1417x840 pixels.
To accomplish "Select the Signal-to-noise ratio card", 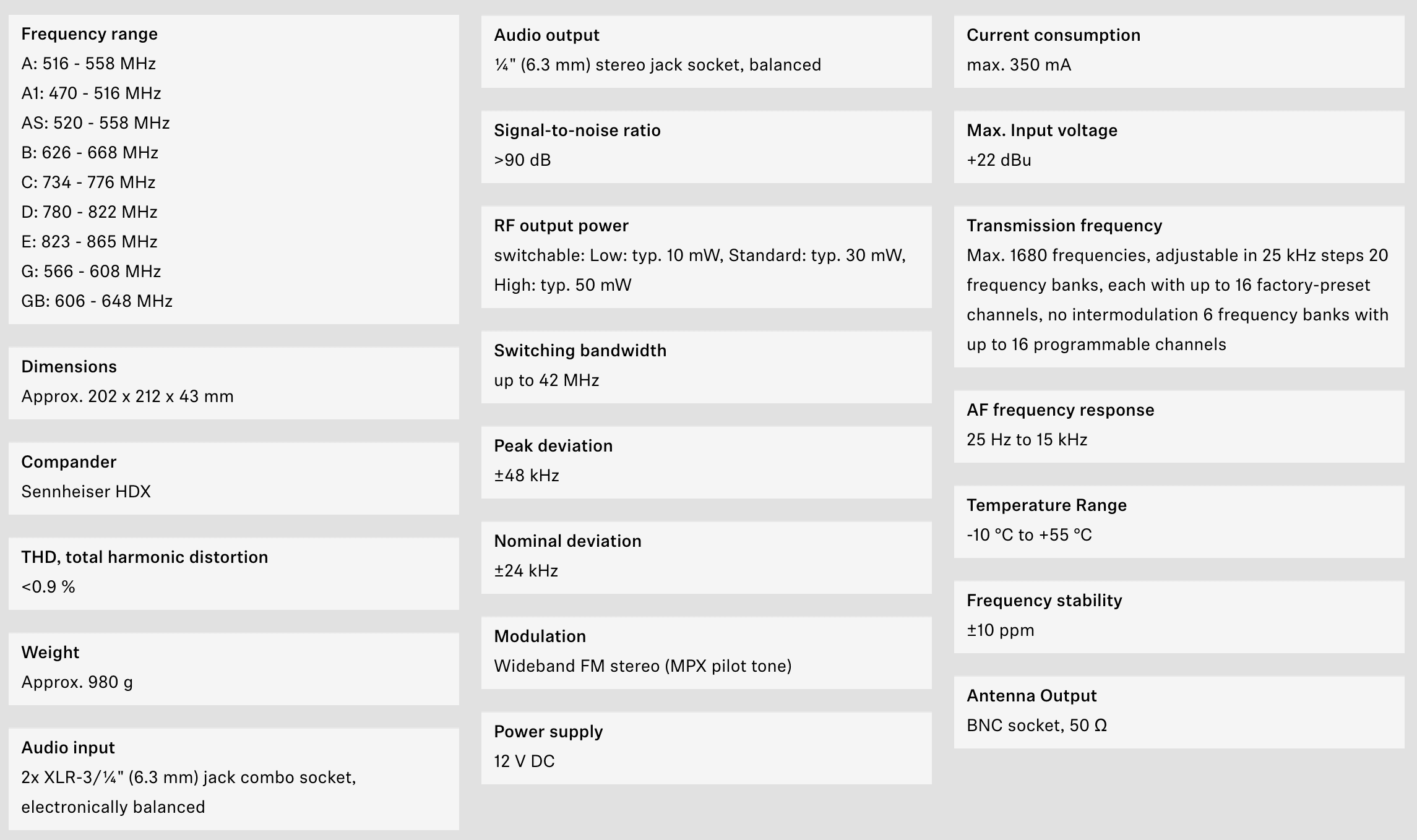I will coord(706,147).
